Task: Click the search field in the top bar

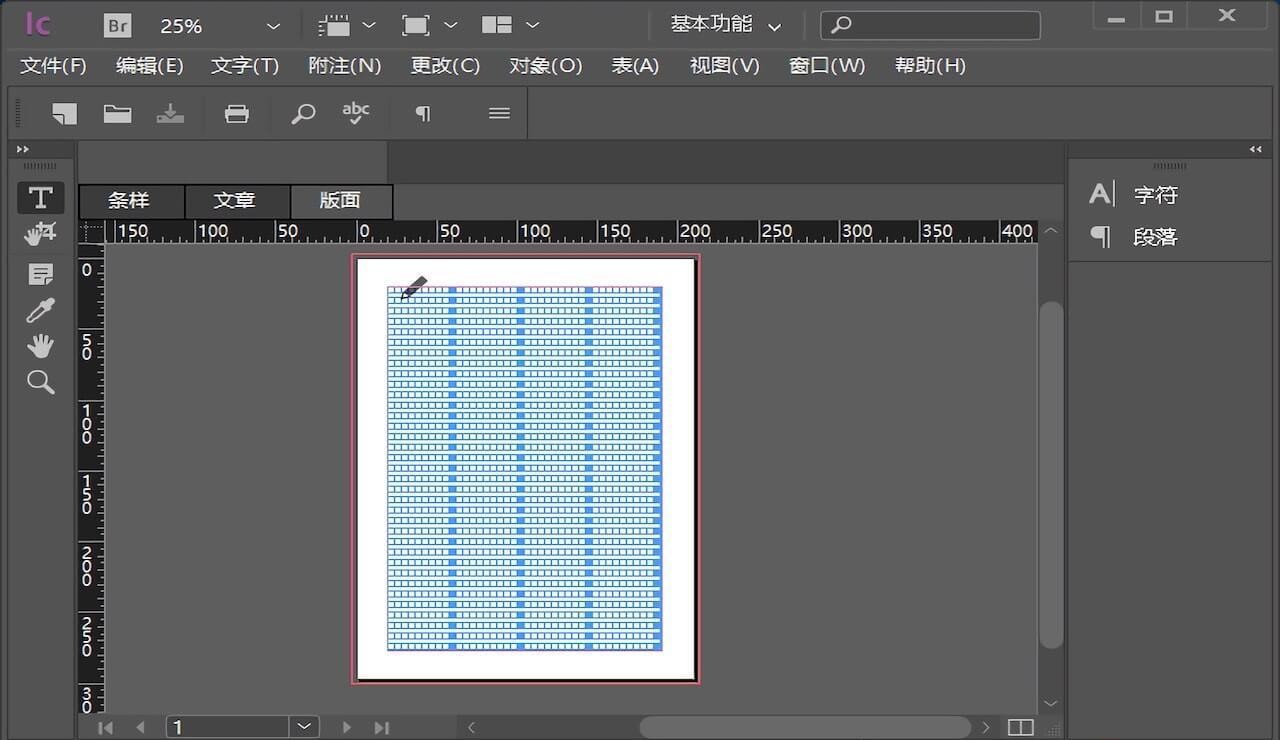Action: pyautogui.click(x=930, y=25)
